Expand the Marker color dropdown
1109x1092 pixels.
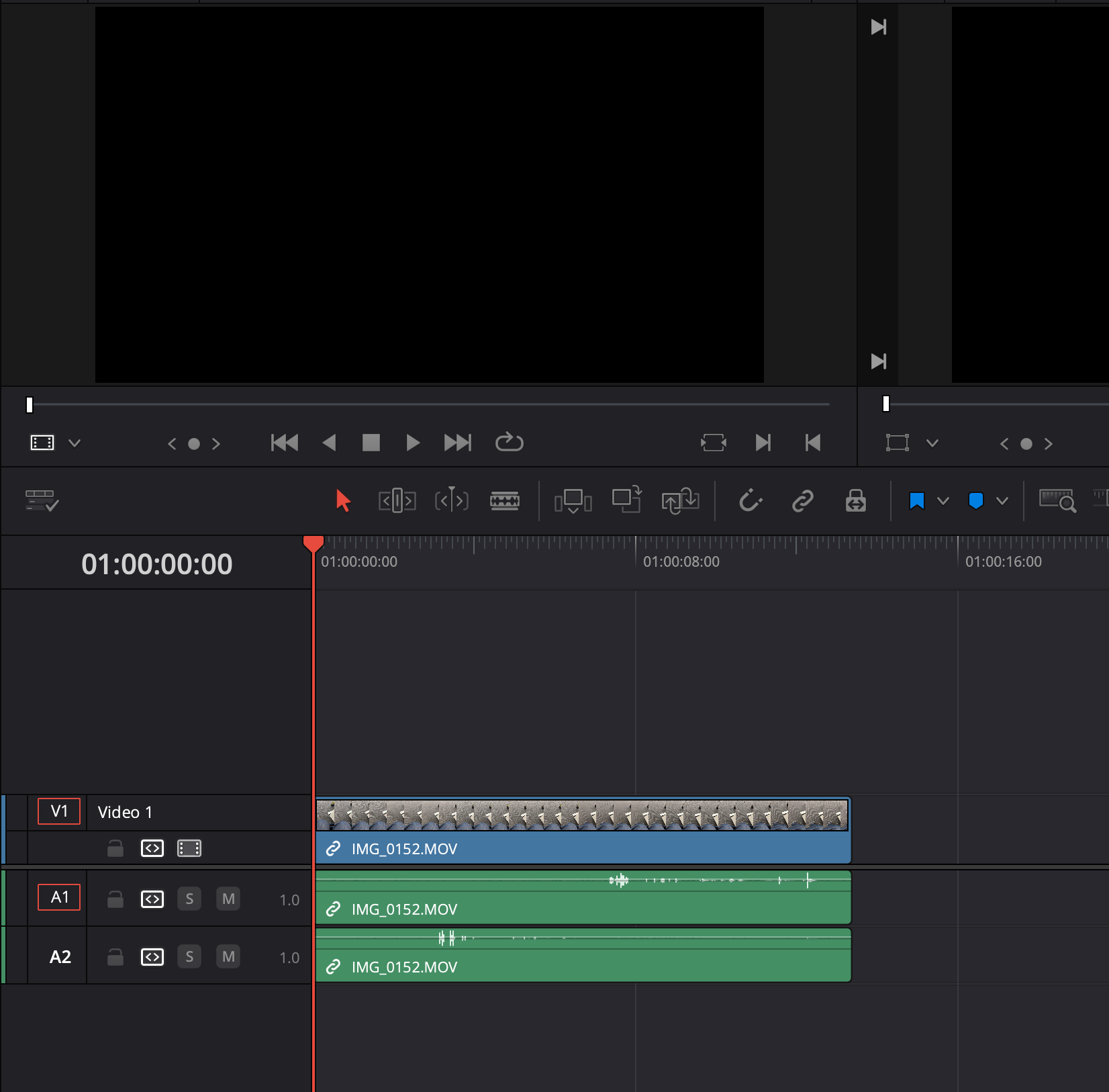click(x=1002, y=501)
